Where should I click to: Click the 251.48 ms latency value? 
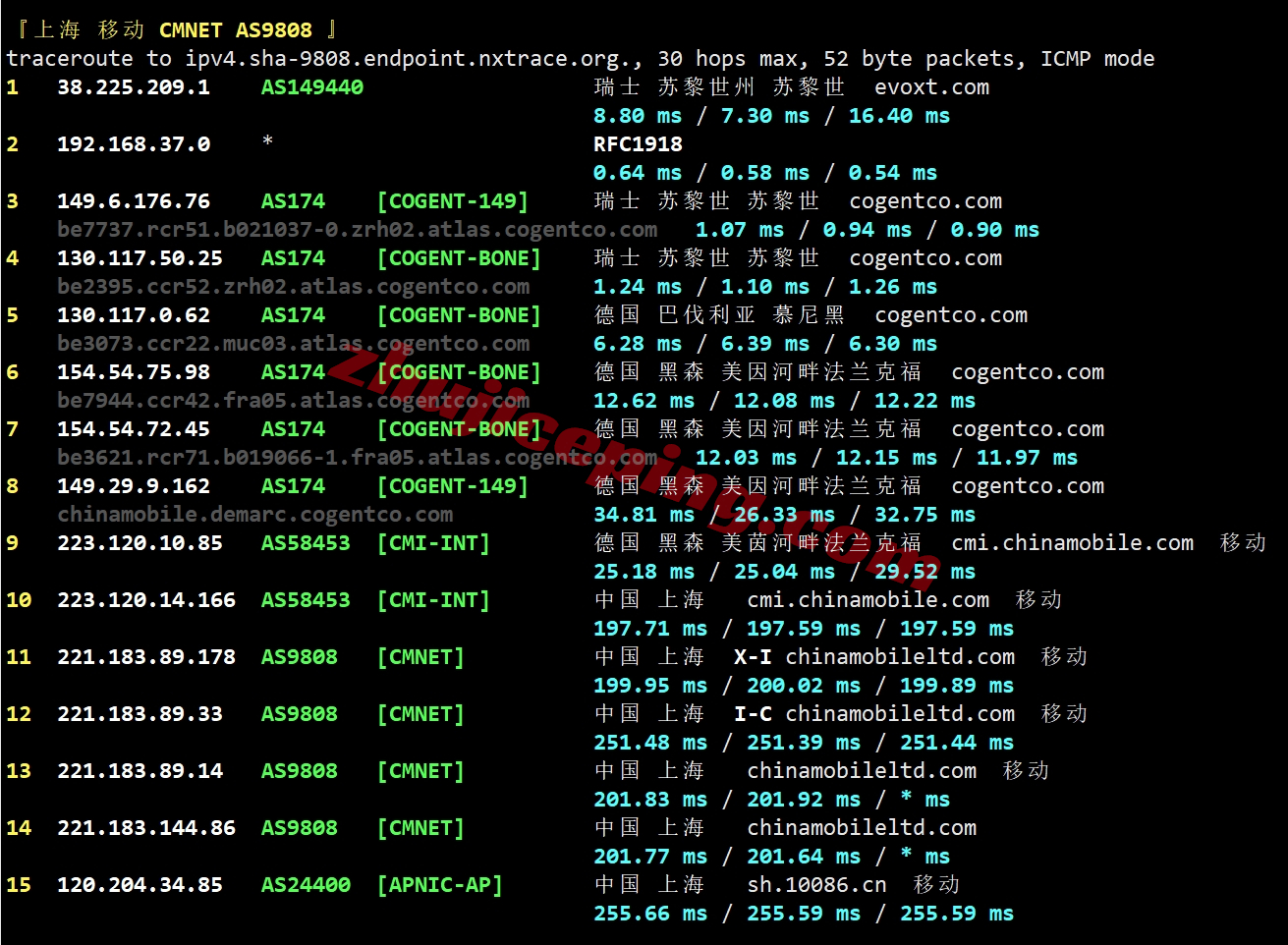pos(650,743)
